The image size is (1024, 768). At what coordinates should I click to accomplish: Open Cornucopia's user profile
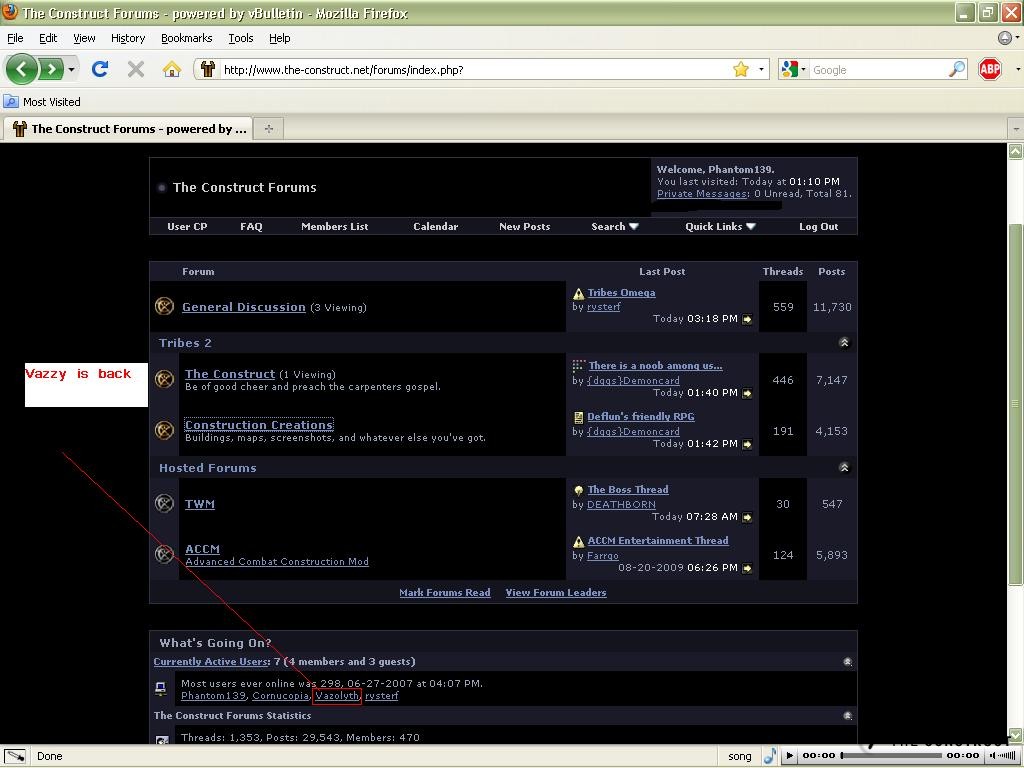[x=280, y=696]
